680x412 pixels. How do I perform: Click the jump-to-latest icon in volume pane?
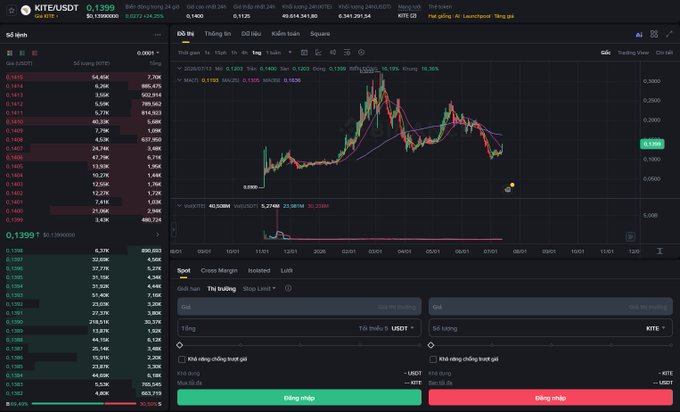630,236
